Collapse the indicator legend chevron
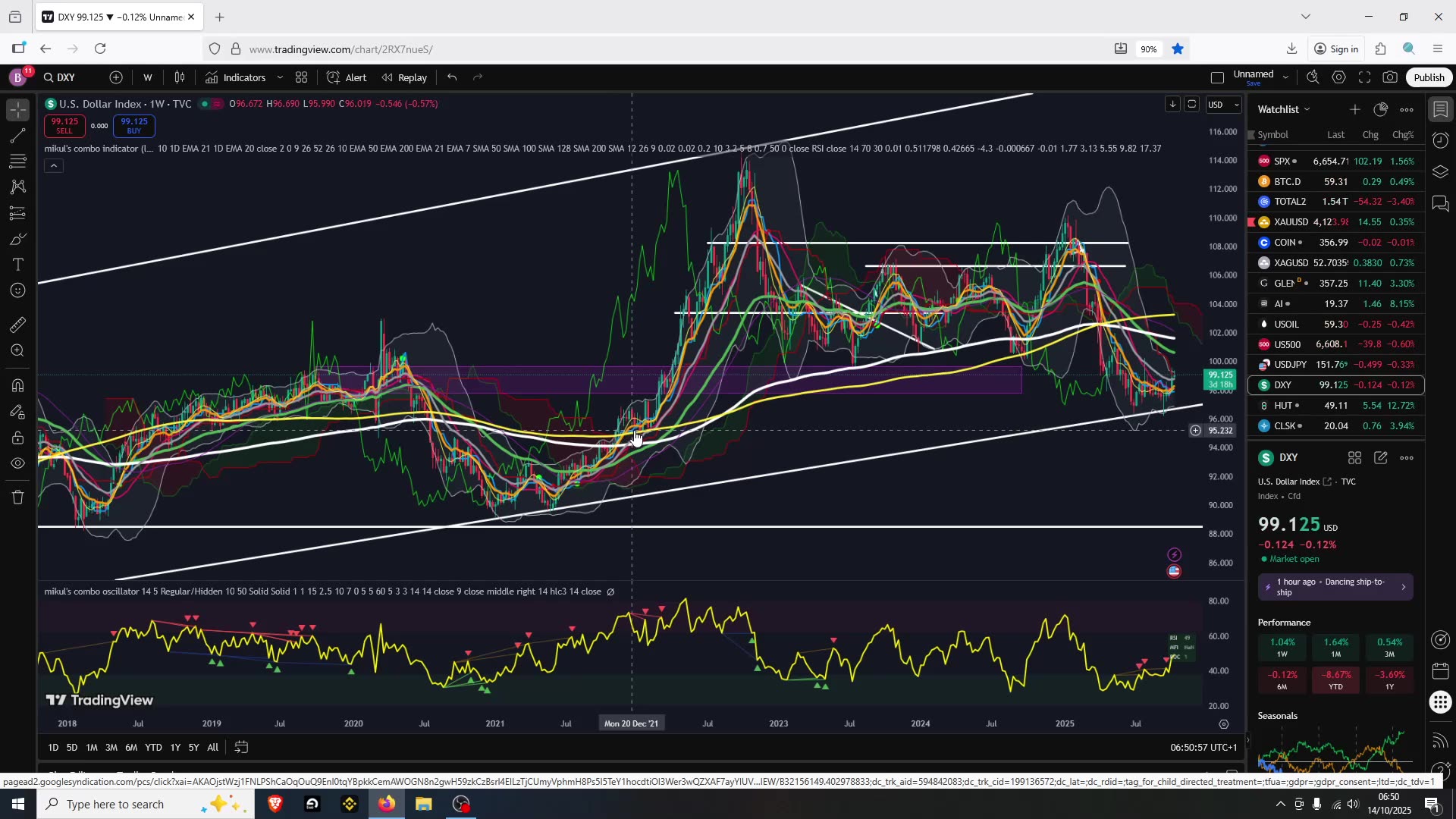The width and height of the screenshot is (1456, 819). pos(54,165)
